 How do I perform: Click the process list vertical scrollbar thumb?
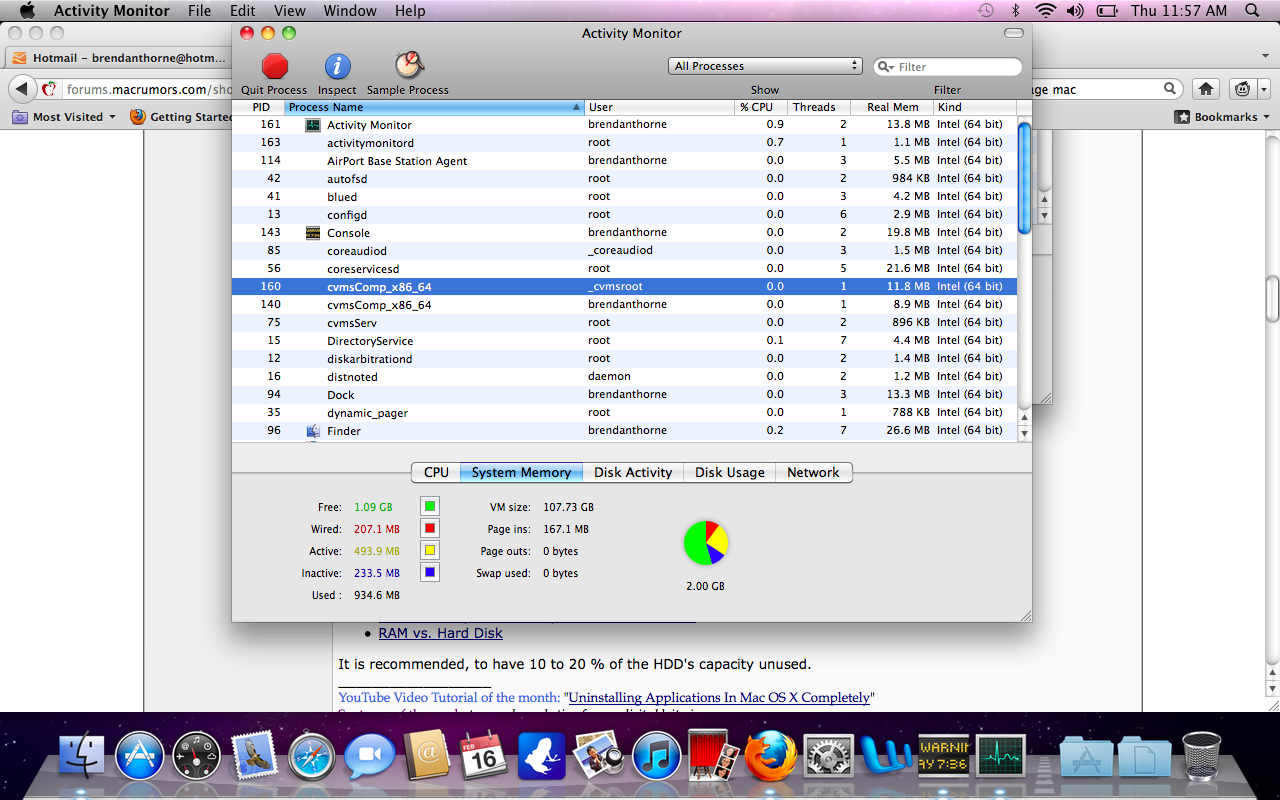[1024, 178]
